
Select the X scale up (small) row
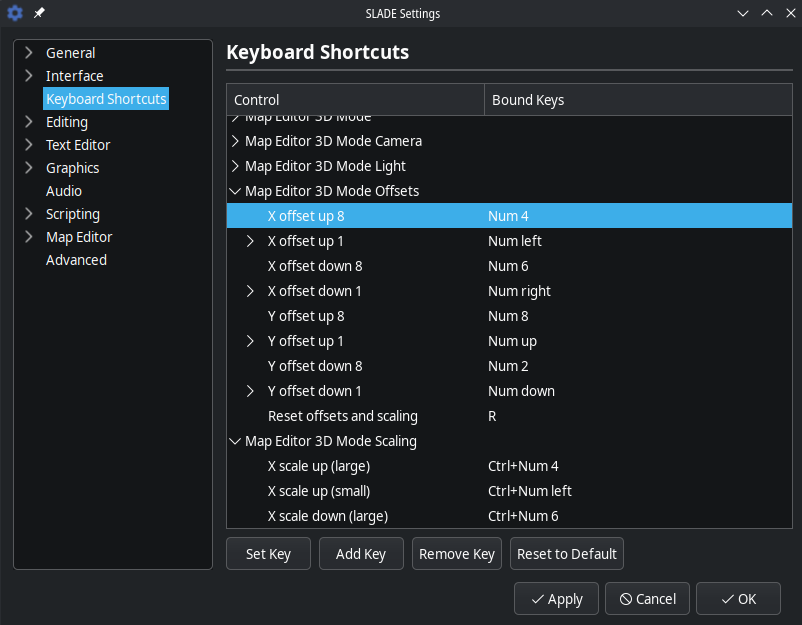pos(509,492)
